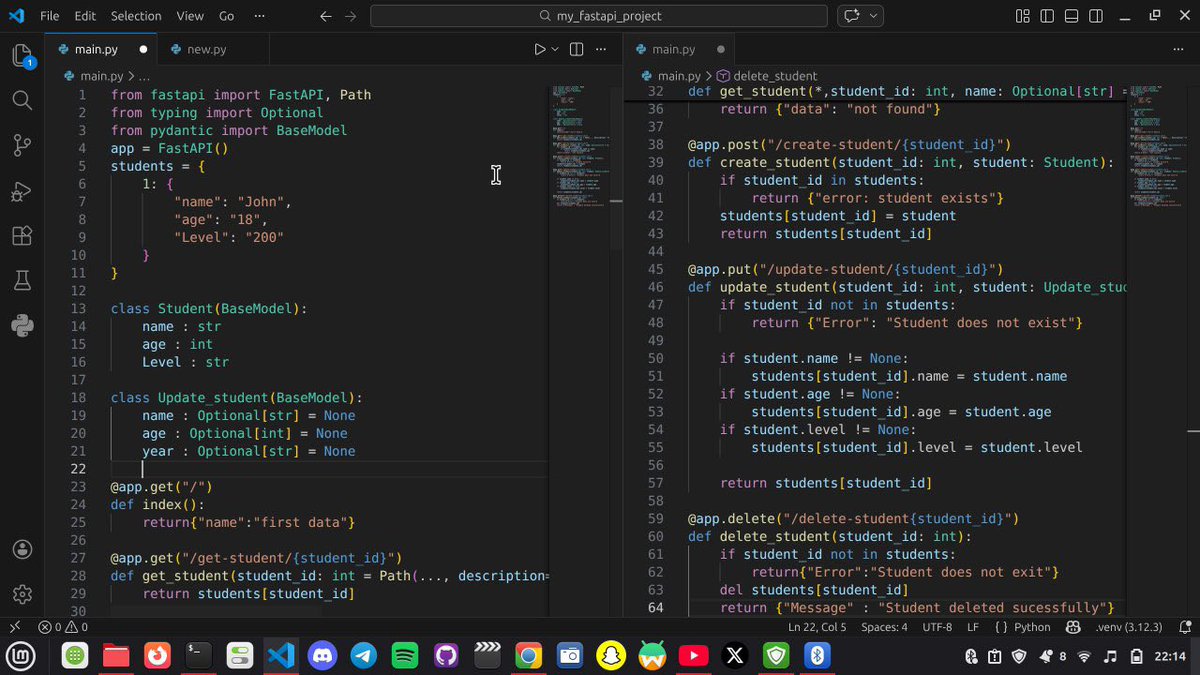Click the Copilot status icon in status bar
This screenshot has width=1200, height=675.
tap(1074, 627)
